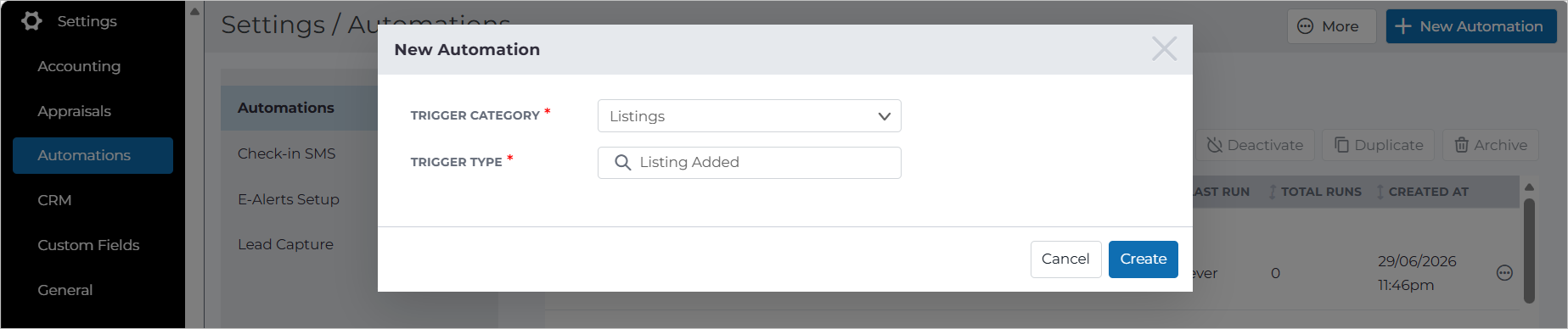This screenshot has height=329, width=1568.
Task: Select Automations in settings sidebar
Action: tap(93, 155)
